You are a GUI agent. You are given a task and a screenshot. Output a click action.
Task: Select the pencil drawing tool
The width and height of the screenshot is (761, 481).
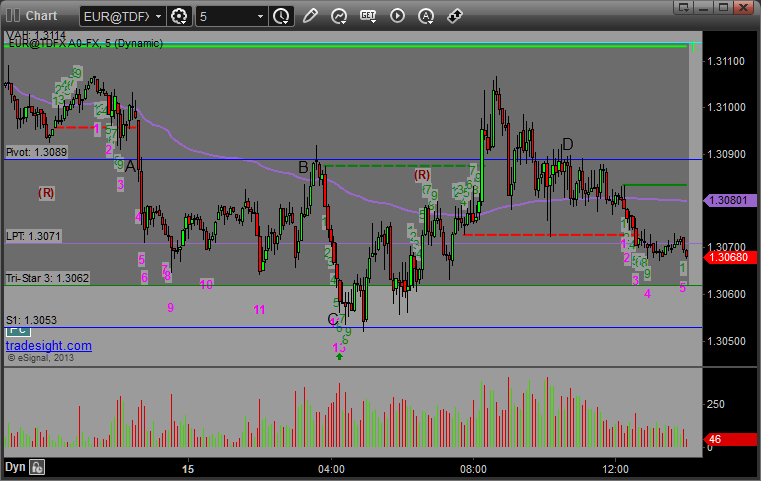(x=310, y=16)
